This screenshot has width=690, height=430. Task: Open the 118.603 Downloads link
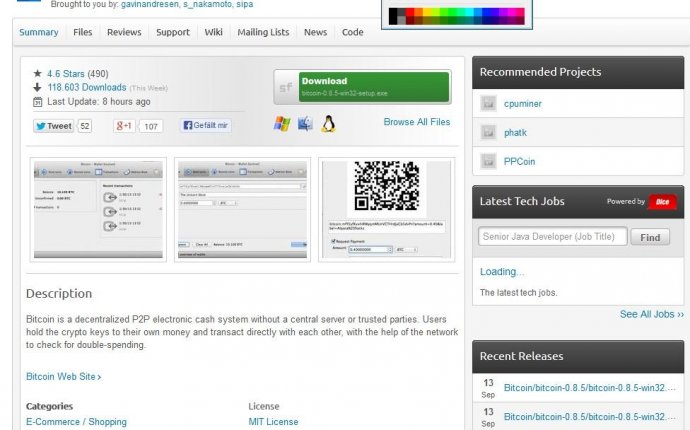pyautogui.click(x=87, y=87)
